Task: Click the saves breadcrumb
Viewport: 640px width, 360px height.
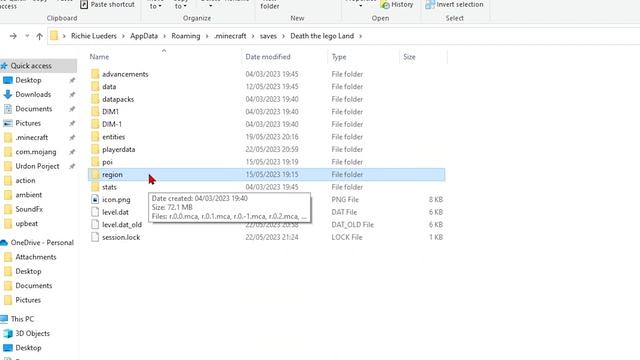Action: pos(268,36)
